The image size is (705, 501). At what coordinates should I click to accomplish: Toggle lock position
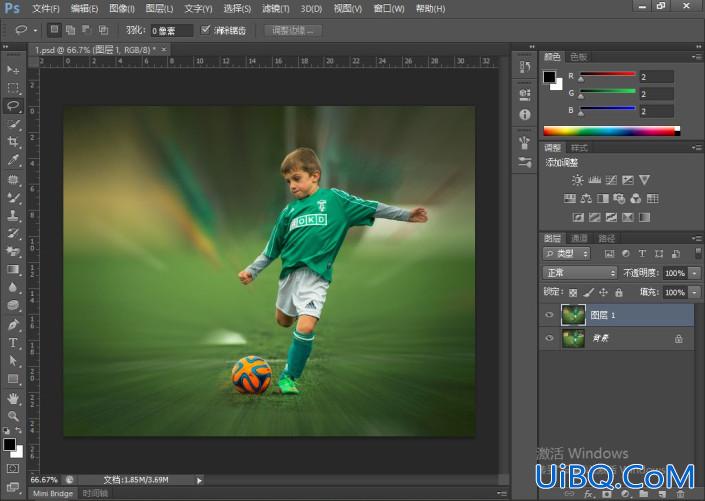(x=603, y=293)
